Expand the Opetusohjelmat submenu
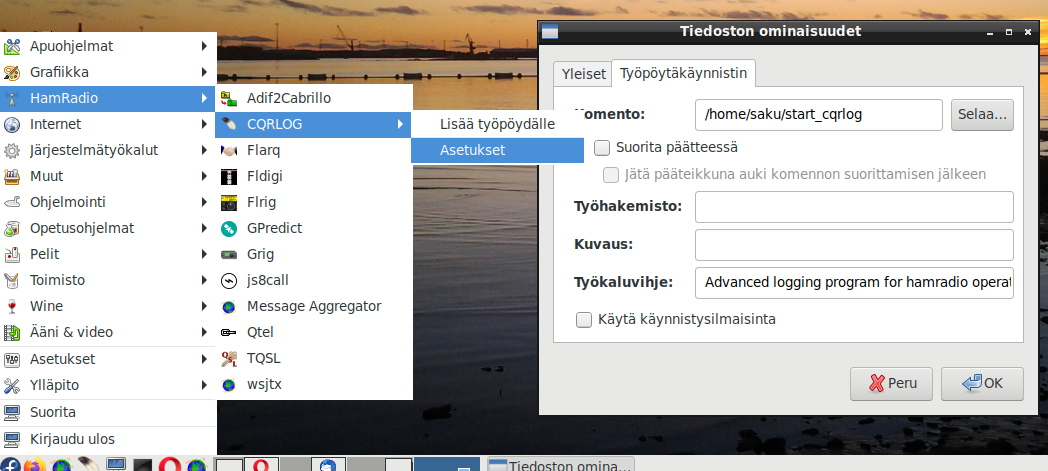The height and width of the screenshot is (471, 1048). pos(108,228)
